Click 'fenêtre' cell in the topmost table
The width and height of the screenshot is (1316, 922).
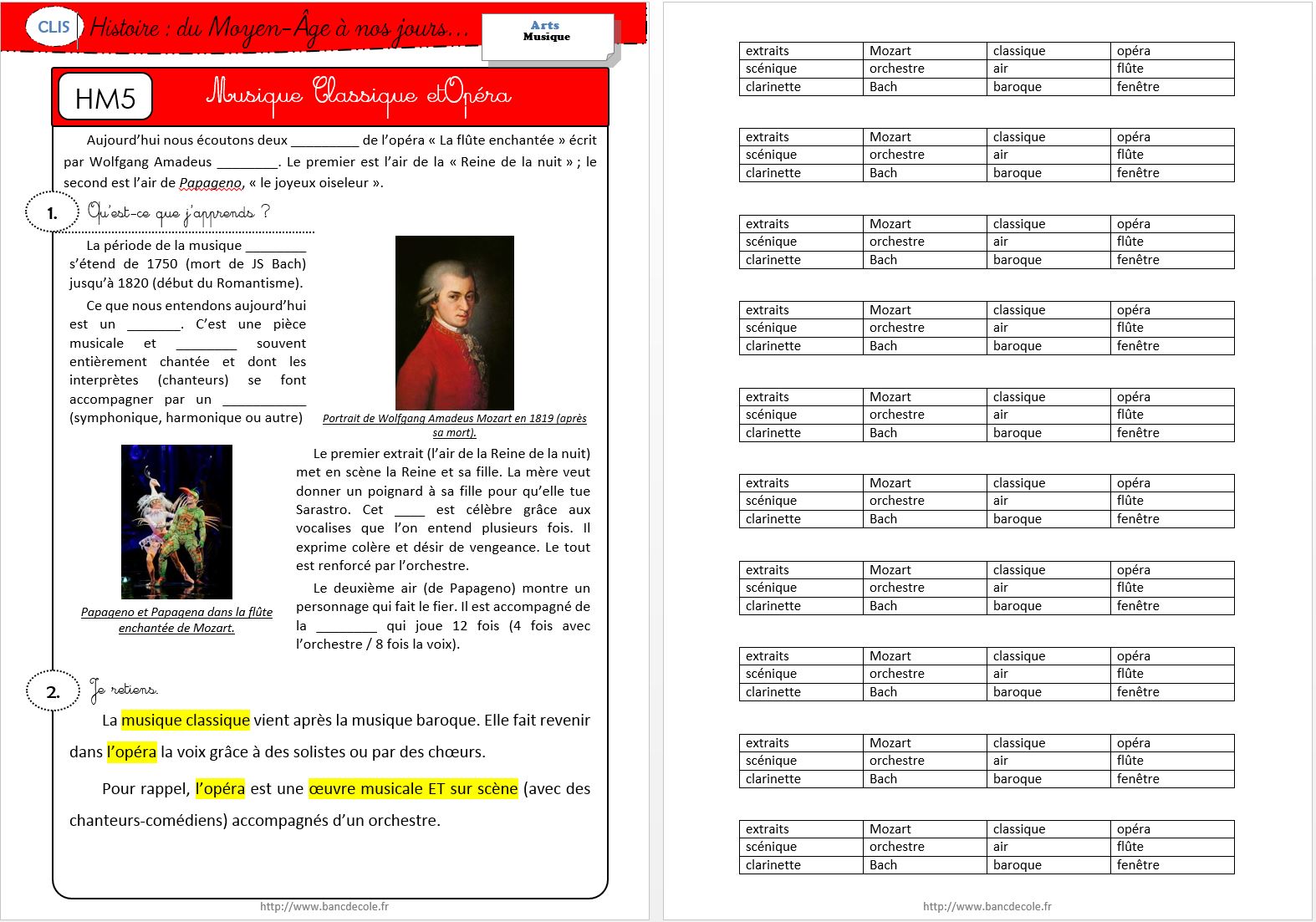point(1172,87)
